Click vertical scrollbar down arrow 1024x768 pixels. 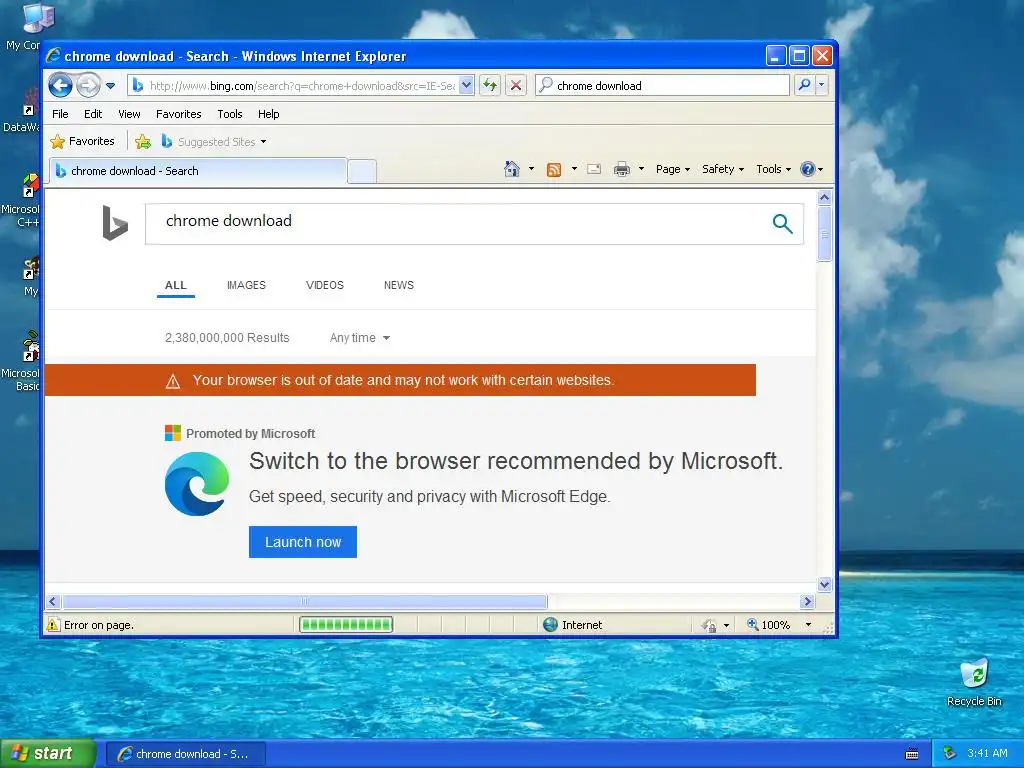tap(824, 584)
